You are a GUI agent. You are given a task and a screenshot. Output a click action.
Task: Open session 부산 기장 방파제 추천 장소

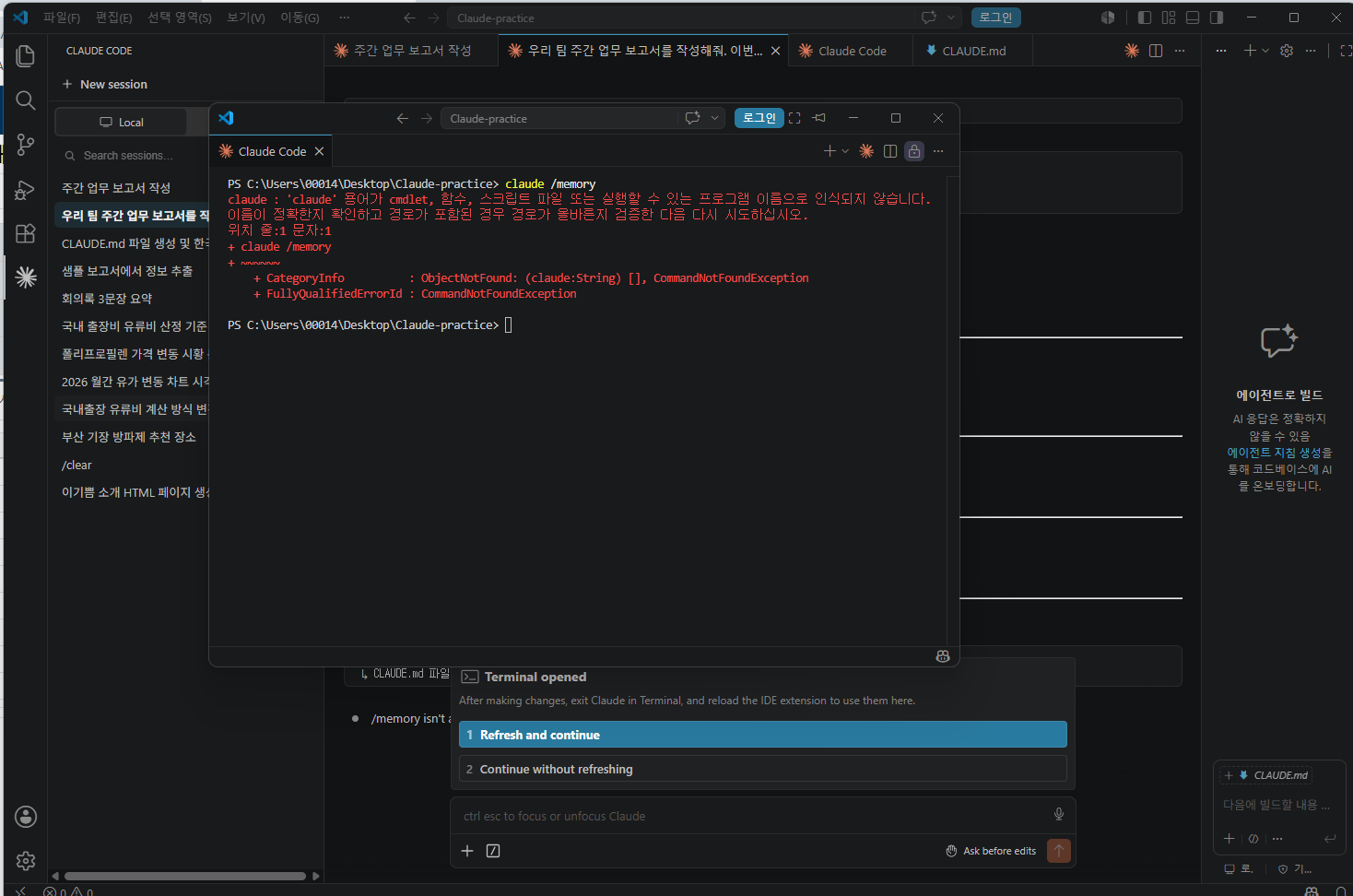[x=129, y=437]
